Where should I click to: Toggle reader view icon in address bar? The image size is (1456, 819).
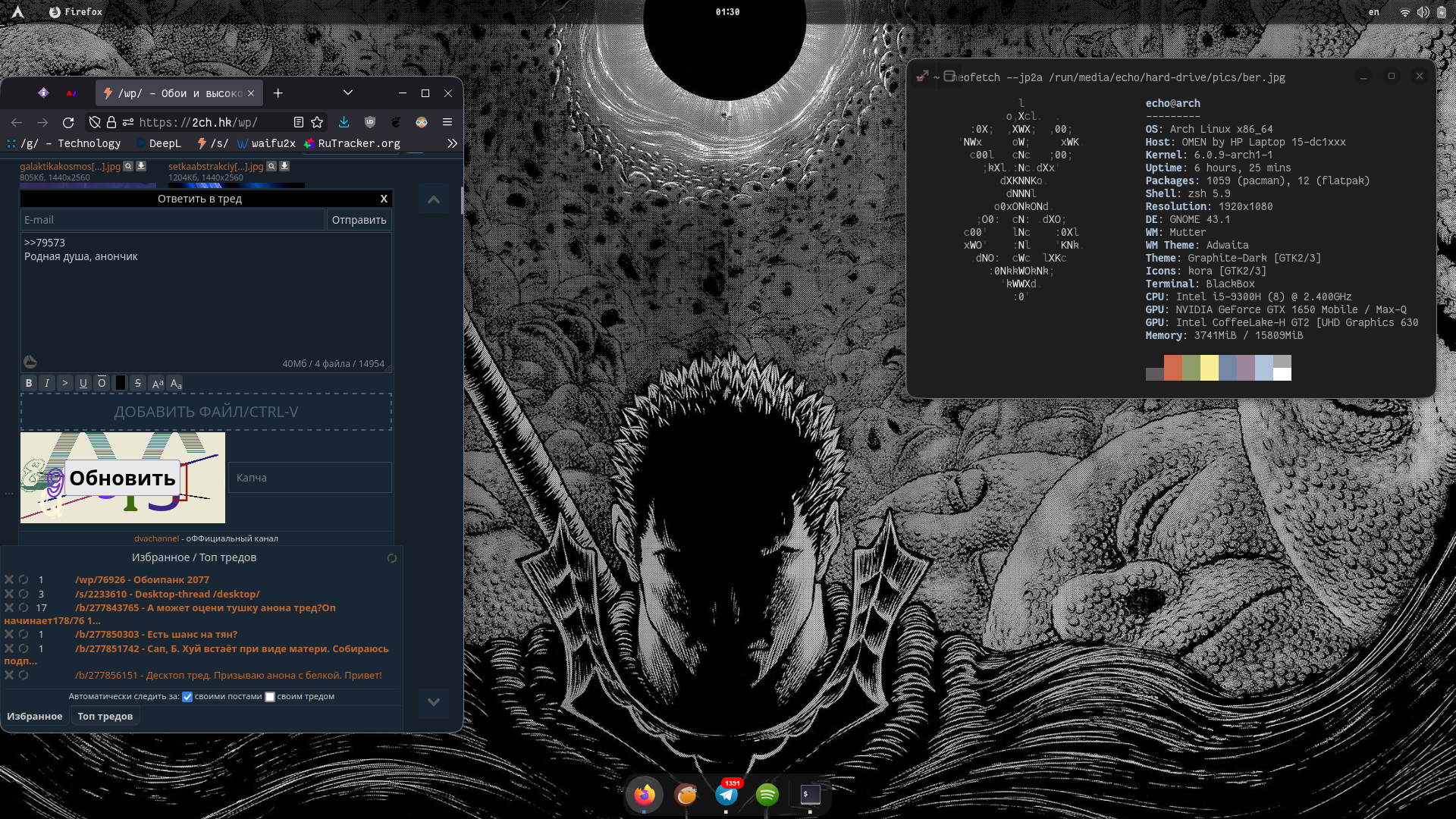pos(298,122)
